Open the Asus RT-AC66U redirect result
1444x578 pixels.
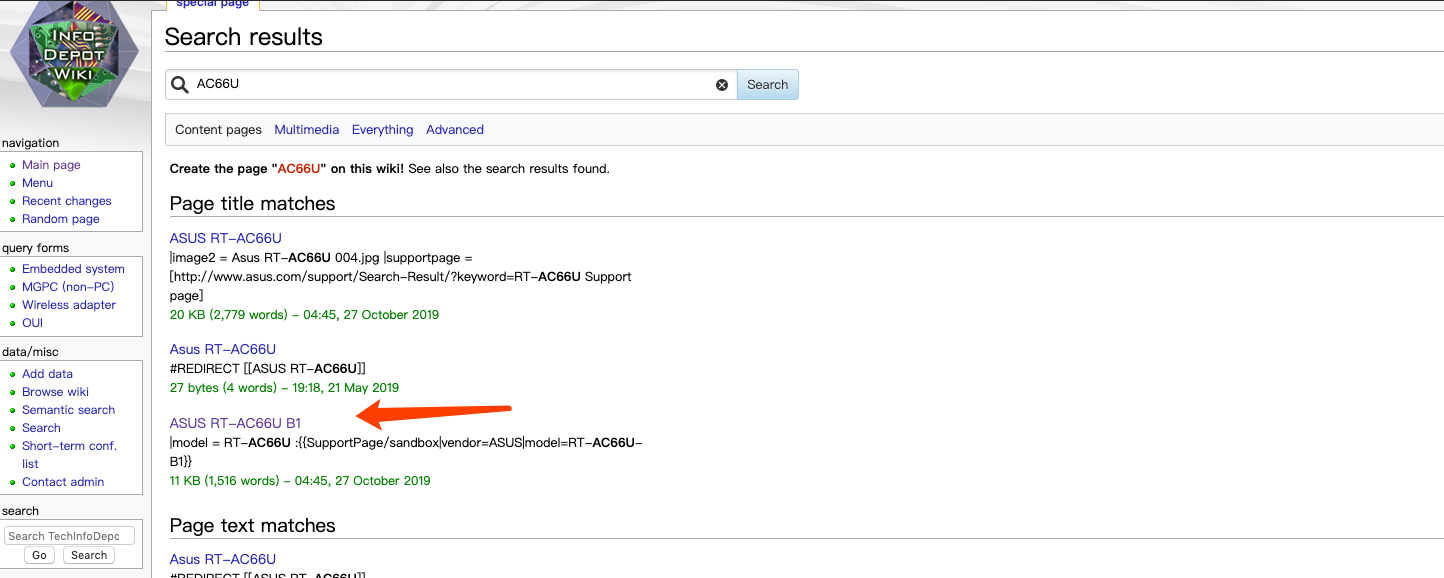click(223, 349)
